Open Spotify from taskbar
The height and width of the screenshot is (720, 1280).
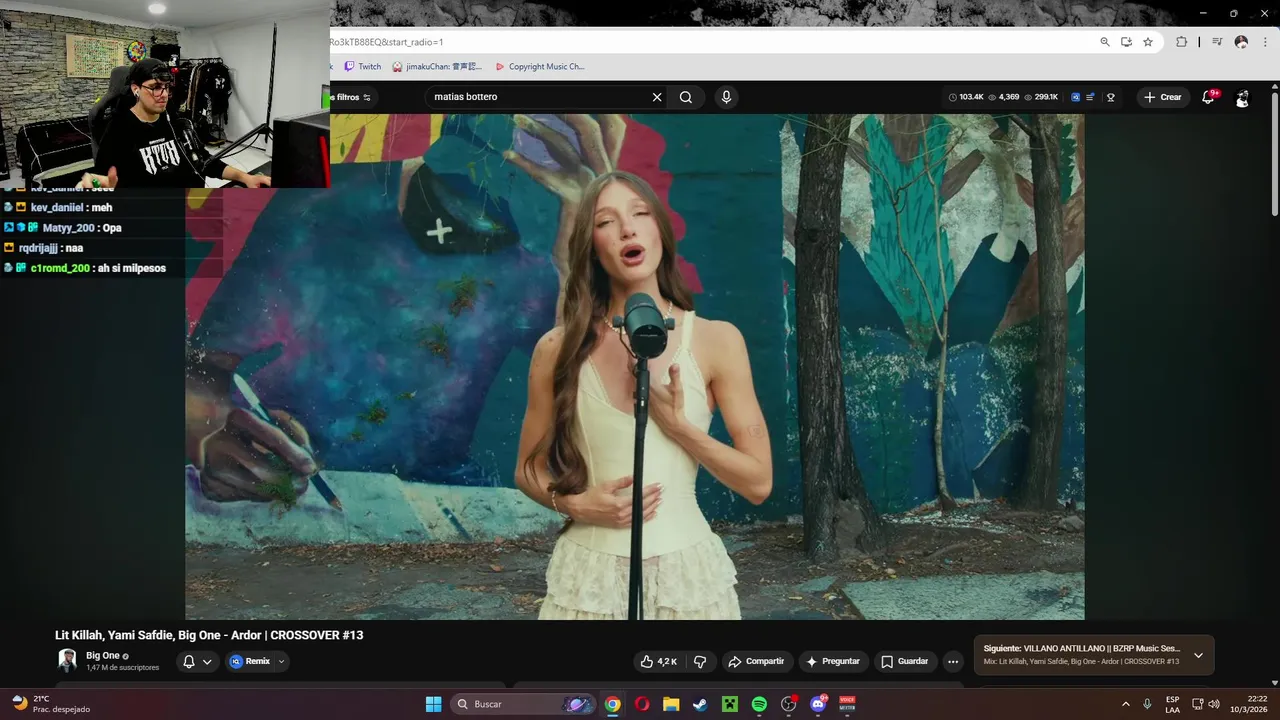[759, 704]
